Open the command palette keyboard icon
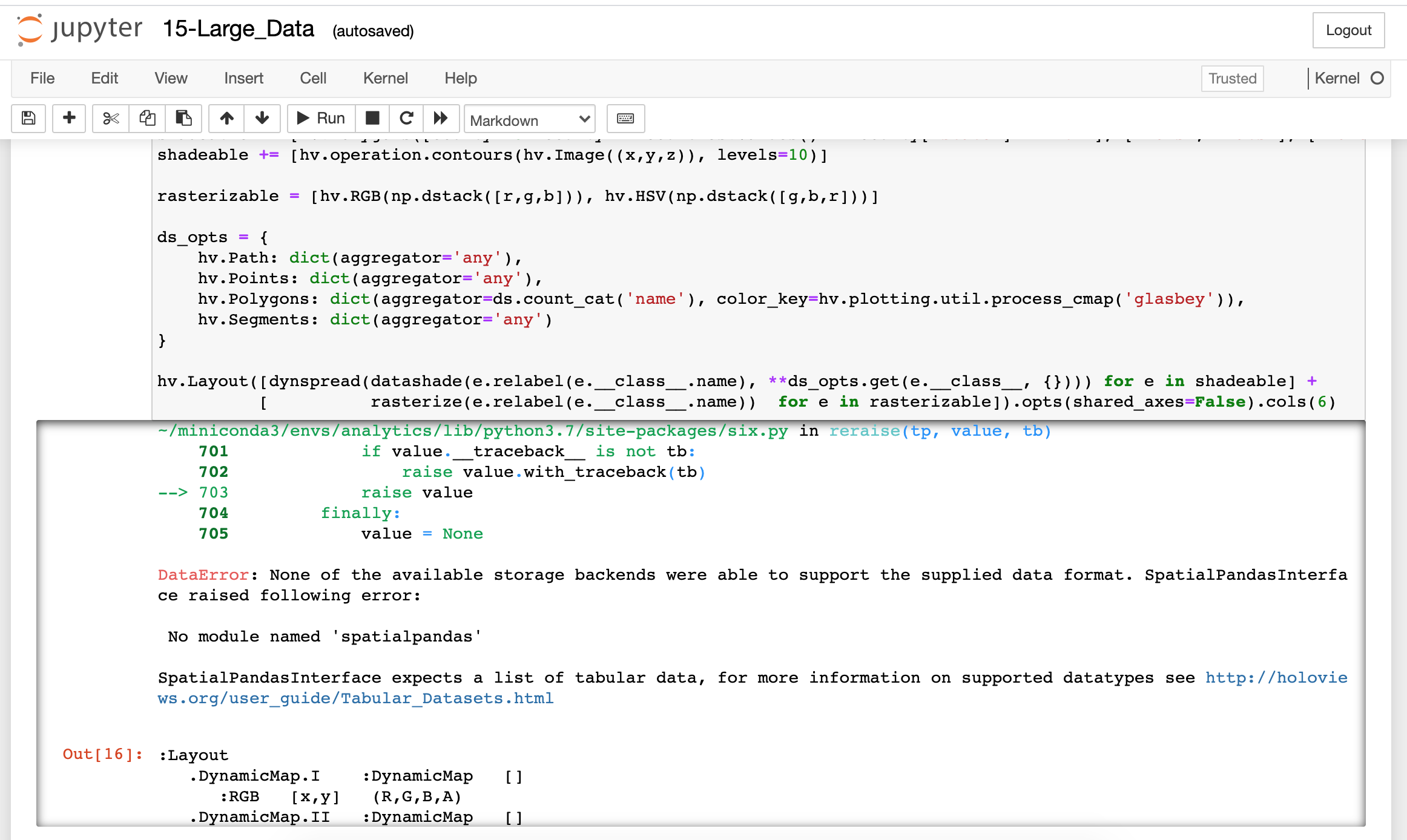 pos(625,119)
